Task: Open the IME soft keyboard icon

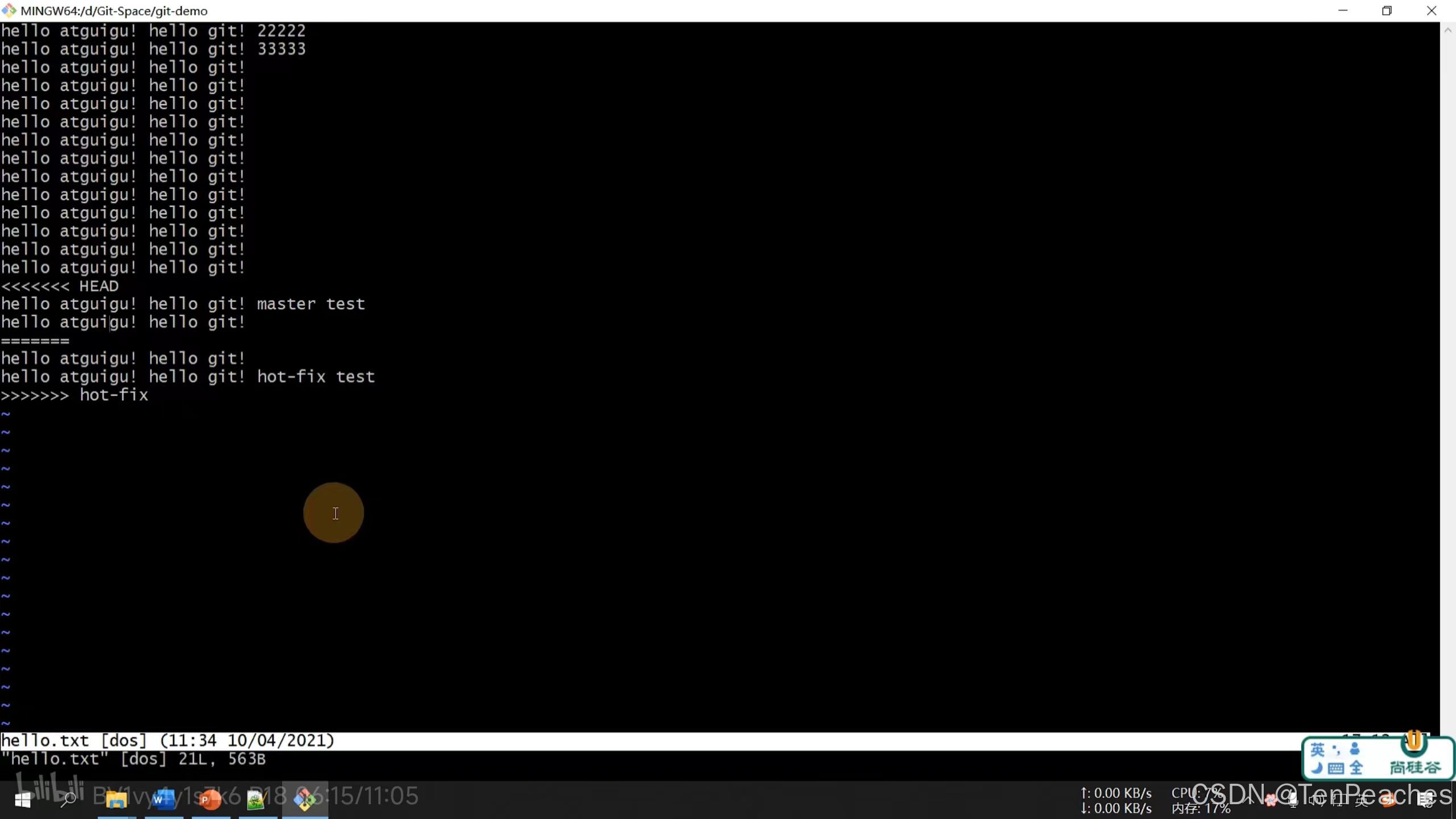Action: coord(1336,769)
